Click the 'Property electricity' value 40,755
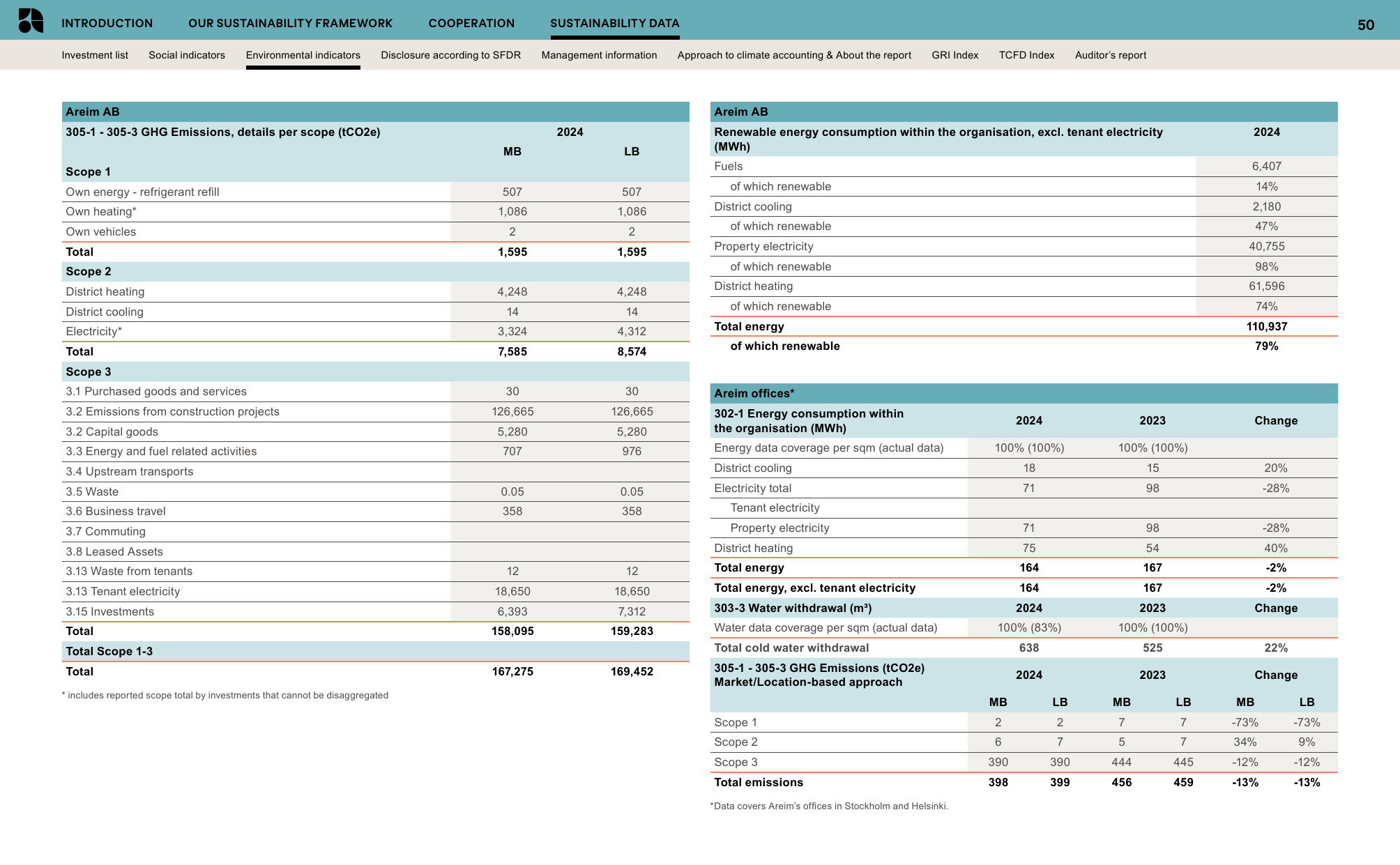Viewport: 1400px width, 865px height. click(1267, 246)
